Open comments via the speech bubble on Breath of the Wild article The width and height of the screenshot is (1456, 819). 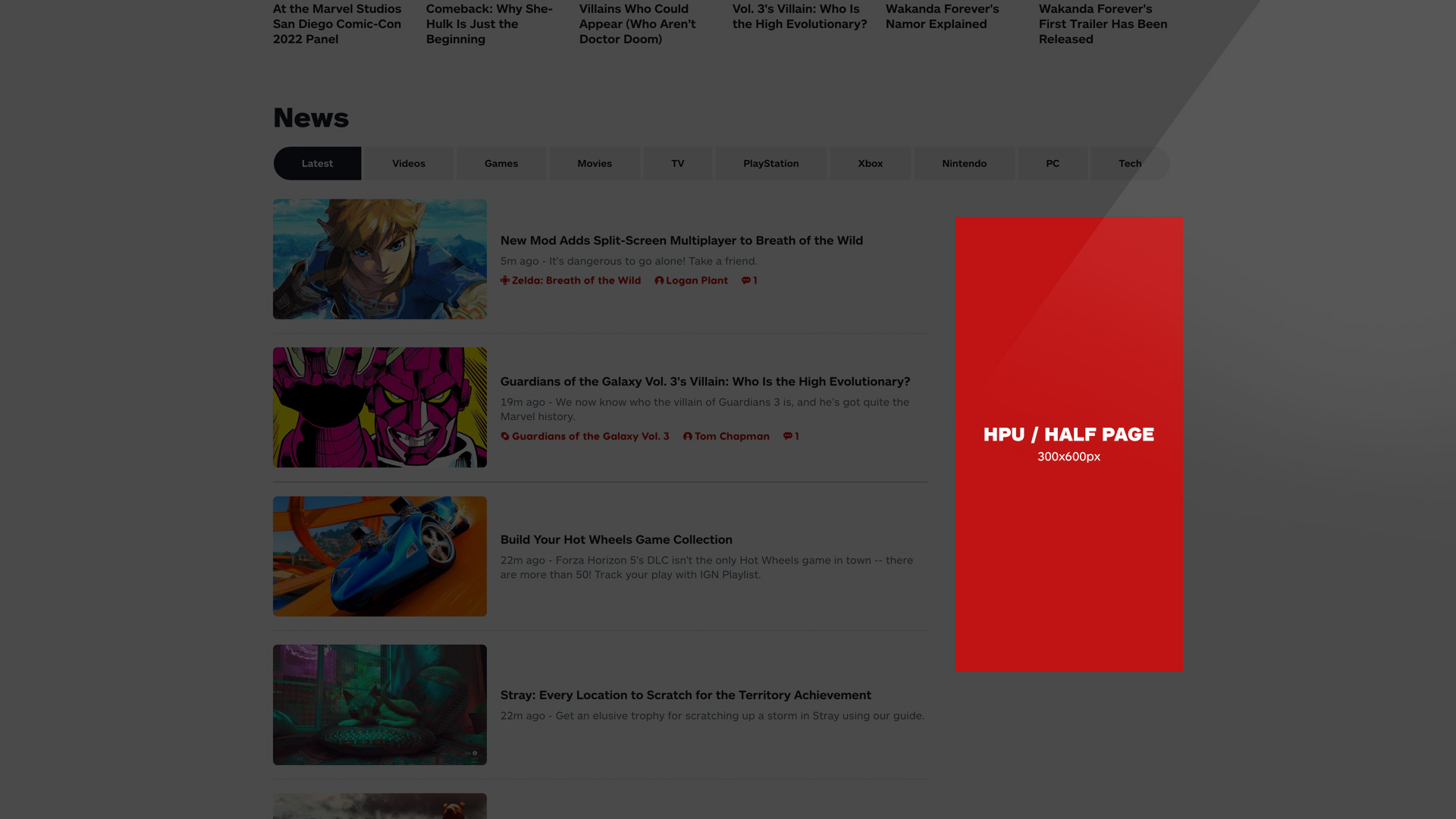[x=749, y=280]
